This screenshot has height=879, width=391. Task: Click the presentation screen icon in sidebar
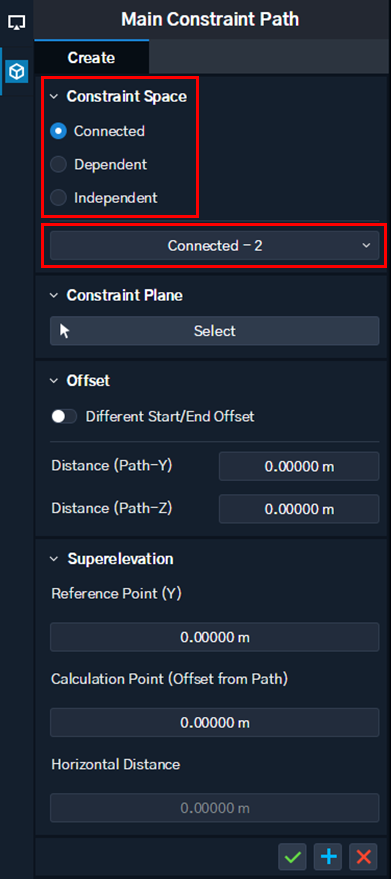pyautogui.click(x=17, y=23)
